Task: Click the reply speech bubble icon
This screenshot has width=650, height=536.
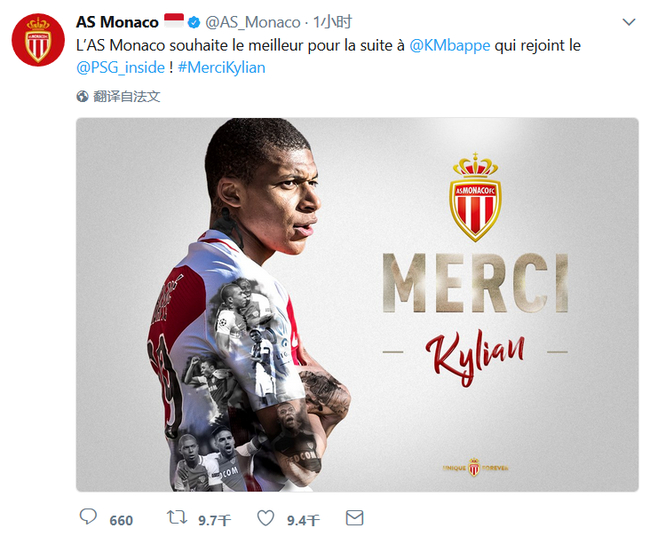Action: pyautogui.click(x=88, y=518)
